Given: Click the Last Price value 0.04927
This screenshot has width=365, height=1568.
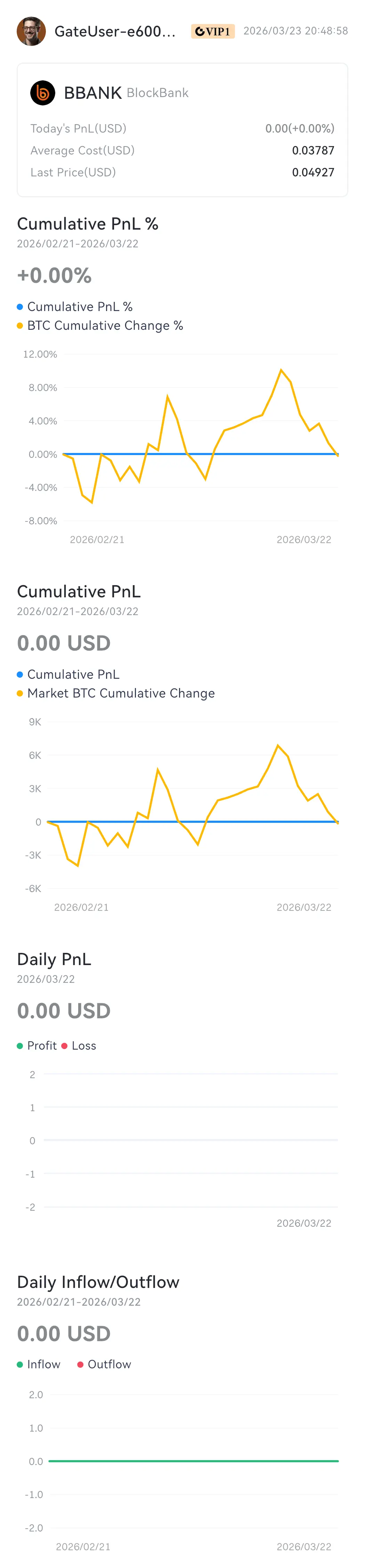Looking at the screenshot, I should [x=313, y=172].
